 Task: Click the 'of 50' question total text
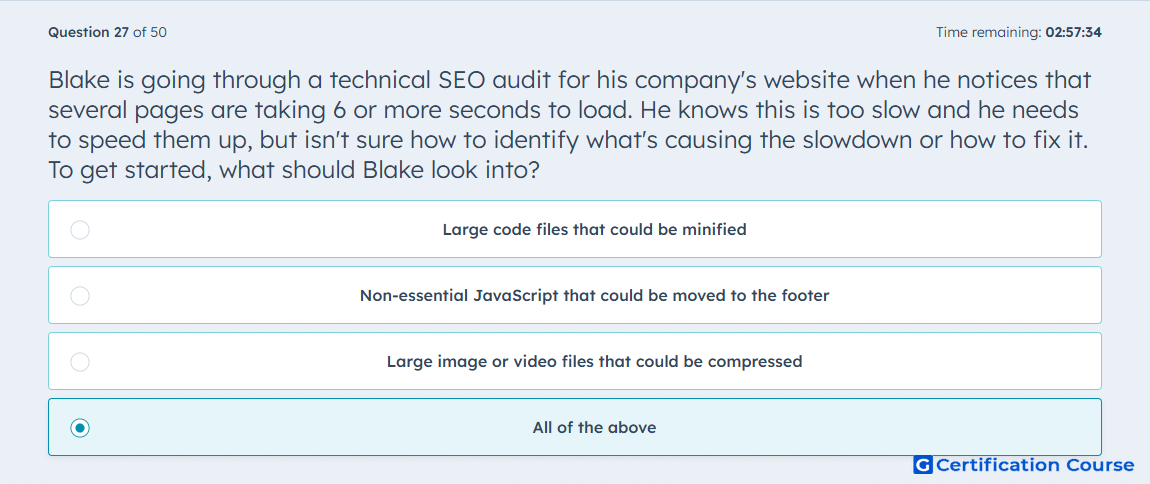(150, 33)
